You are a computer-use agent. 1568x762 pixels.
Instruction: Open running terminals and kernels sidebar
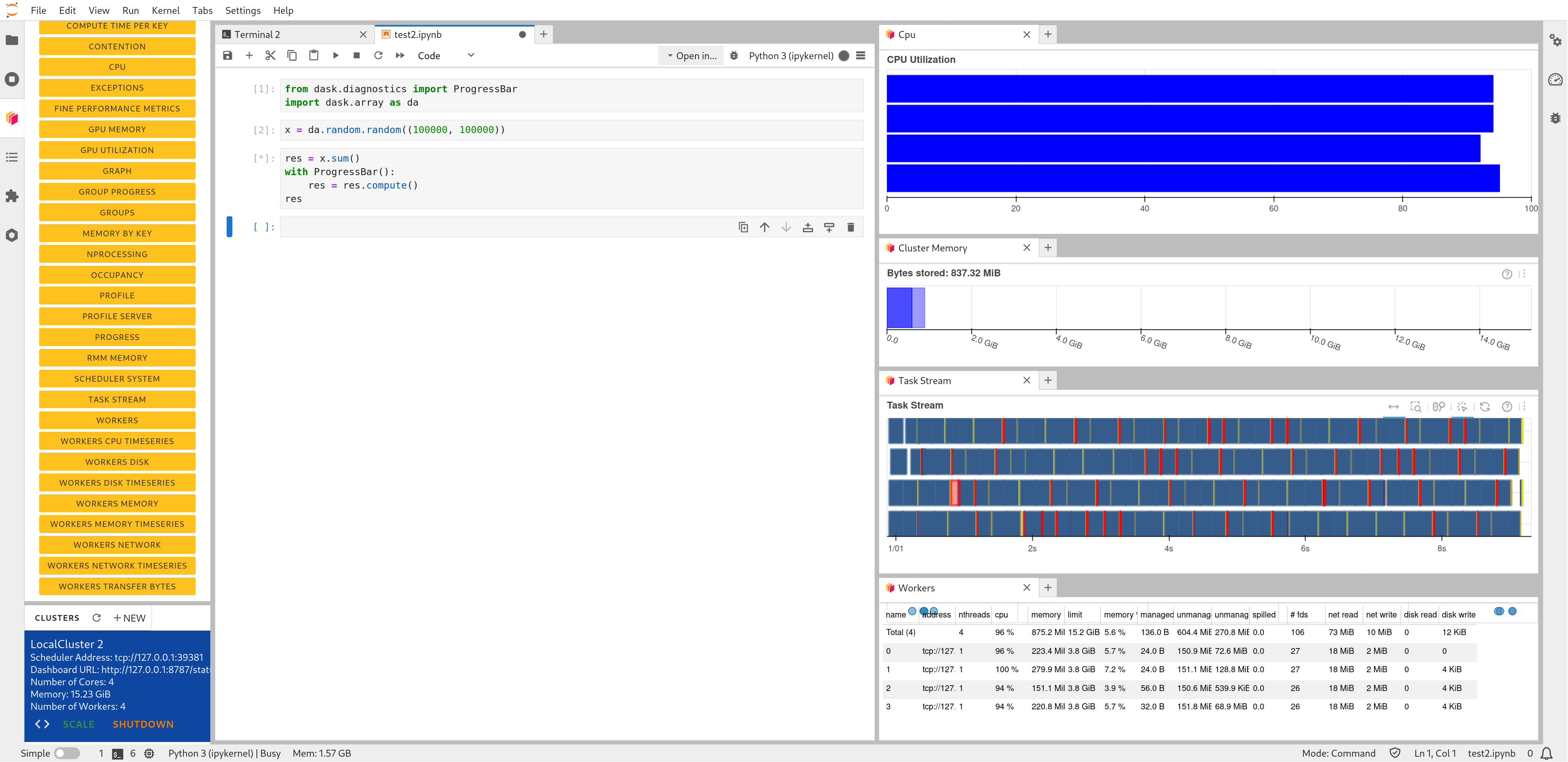pos(11,79)
